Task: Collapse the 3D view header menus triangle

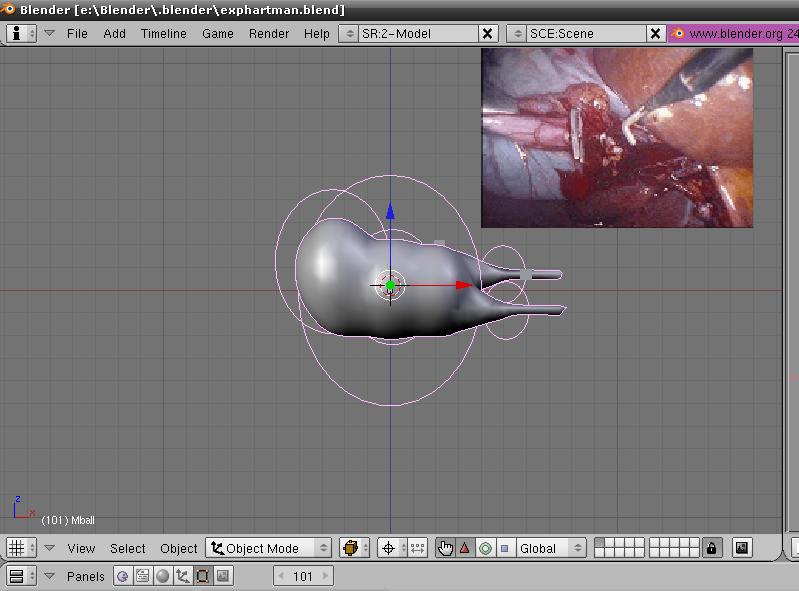Action: click(x=49, y=548)
